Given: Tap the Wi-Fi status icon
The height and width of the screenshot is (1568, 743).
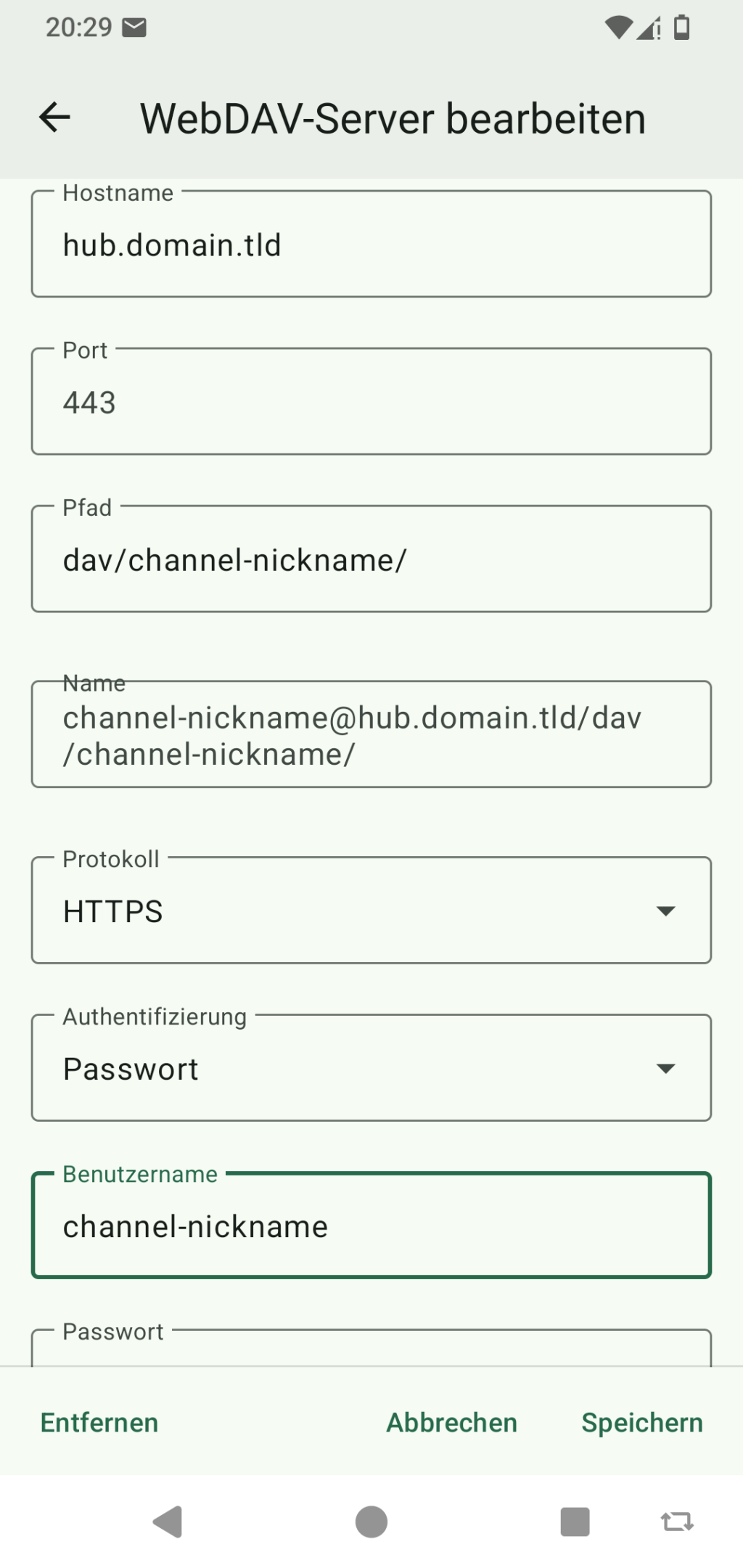Looking at the screenshot, I should (617, 28).
